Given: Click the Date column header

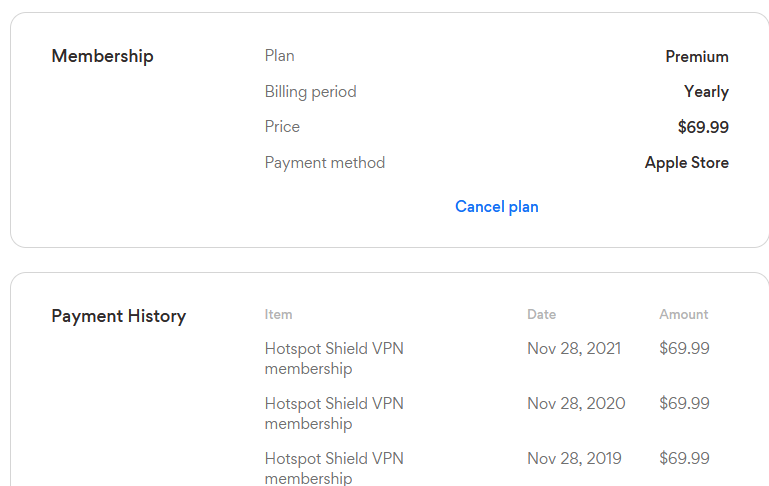Looking at the screenshot, I should pyautogui.click(x=541, y=314).
